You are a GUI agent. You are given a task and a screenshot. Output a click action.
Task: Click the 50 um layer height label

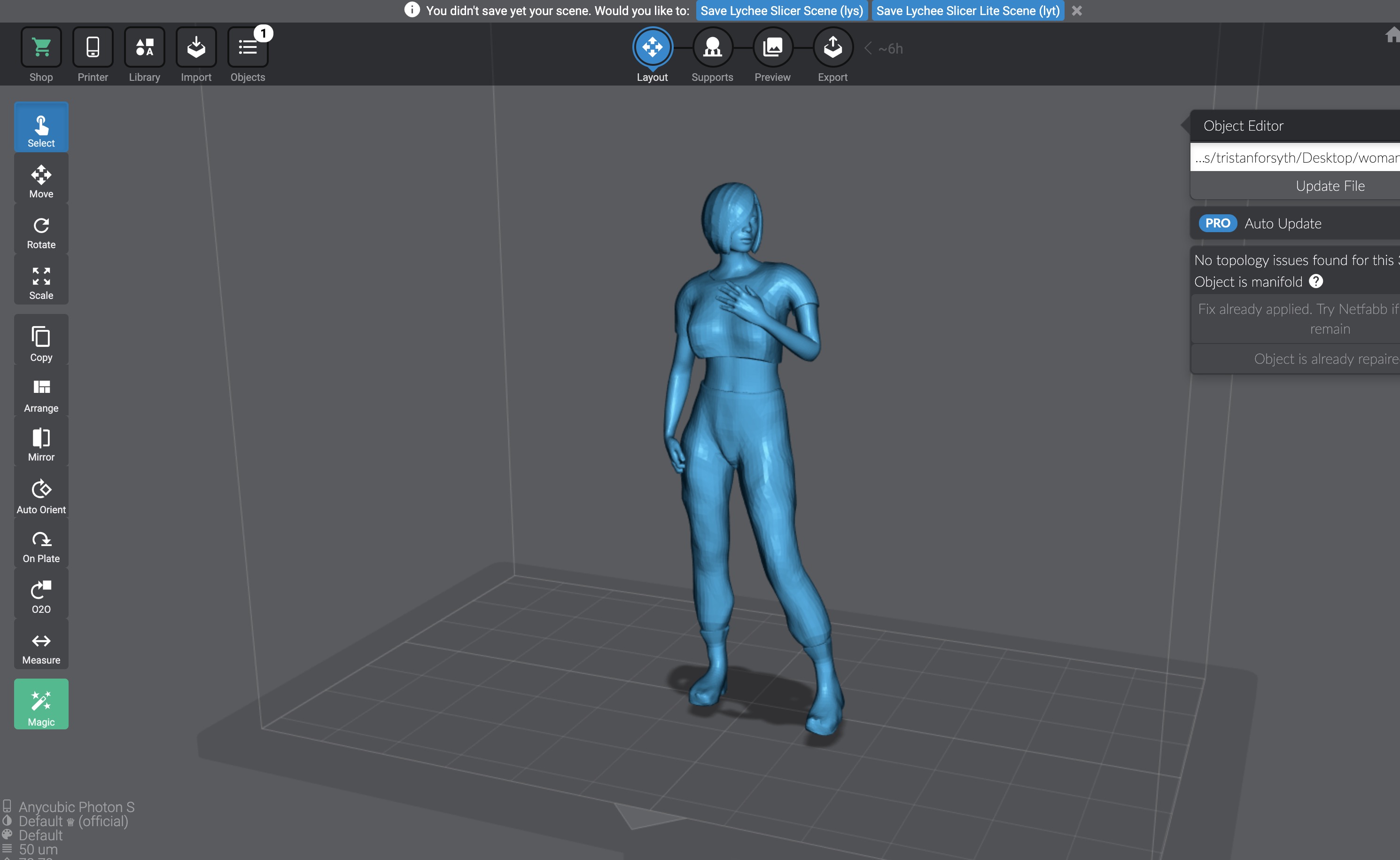coord(38,850)
